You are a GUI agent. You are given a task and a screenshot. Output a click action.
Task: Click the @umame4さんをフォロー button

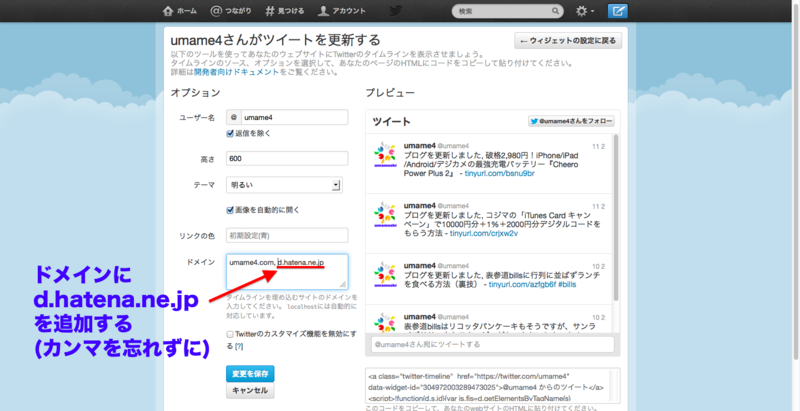(x=571, y=121)
